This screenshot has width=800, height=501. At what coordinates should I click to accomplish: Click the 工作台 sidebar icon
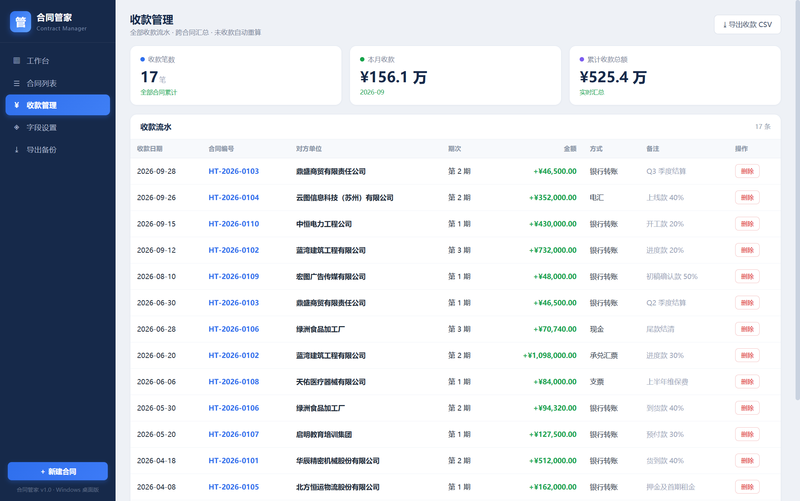(x=17, y=61)
